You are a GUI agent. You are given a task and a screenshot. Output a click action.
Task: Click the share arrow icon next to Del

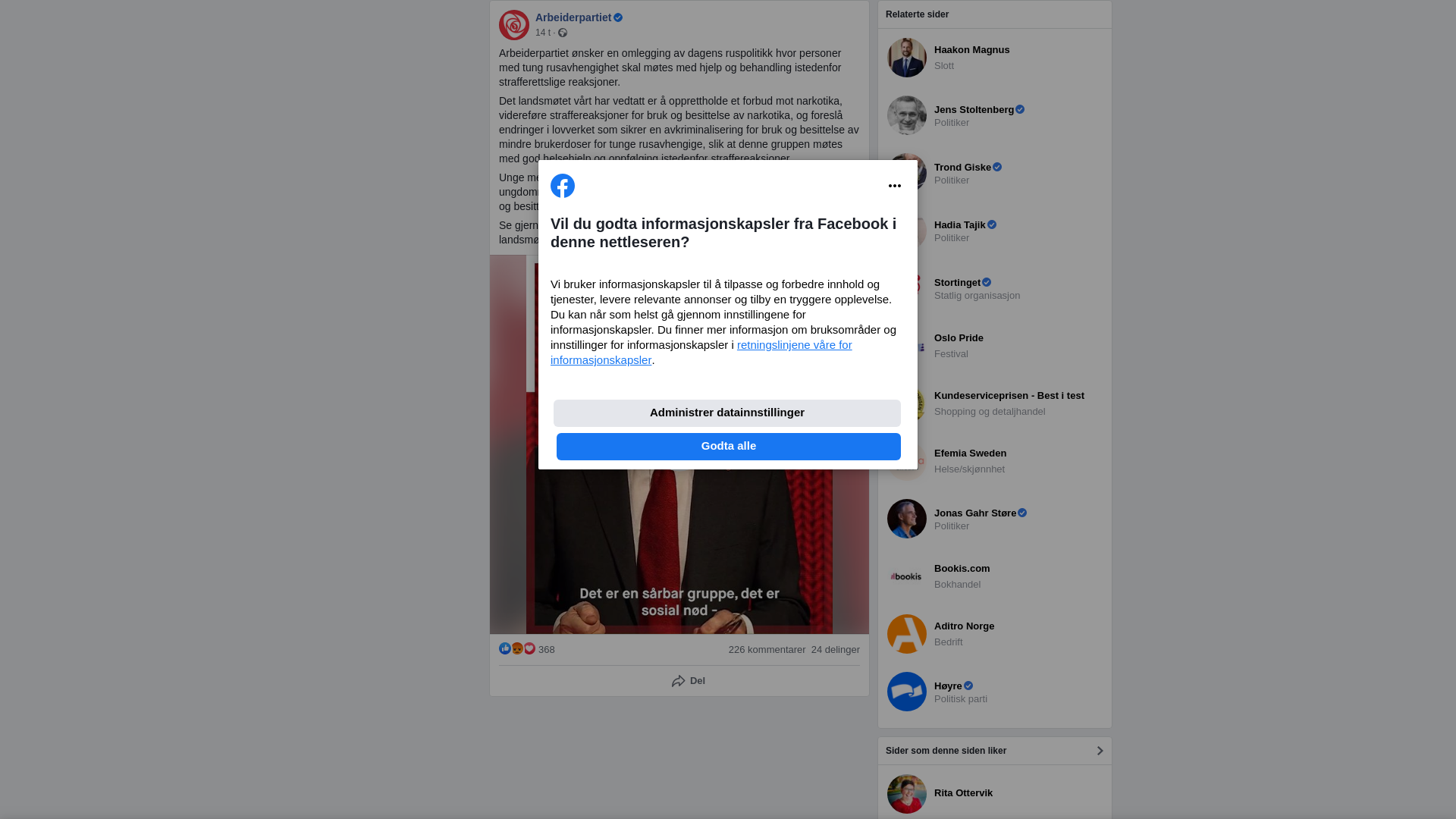click(x=679, y=681)
